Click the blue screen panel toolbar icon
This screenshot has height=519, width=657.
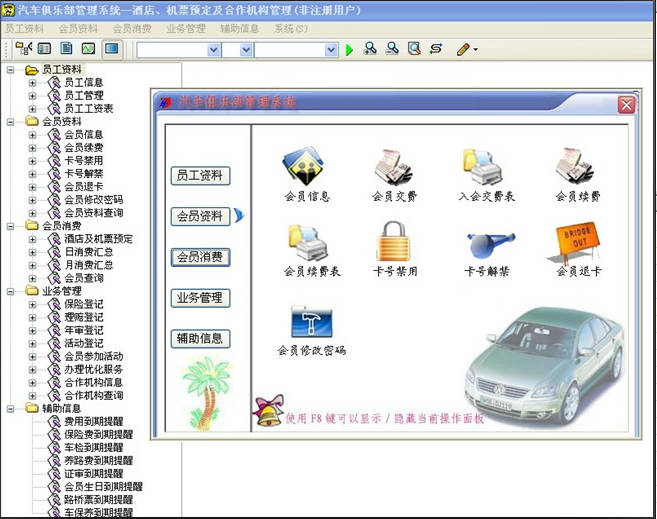click(111, 49)
